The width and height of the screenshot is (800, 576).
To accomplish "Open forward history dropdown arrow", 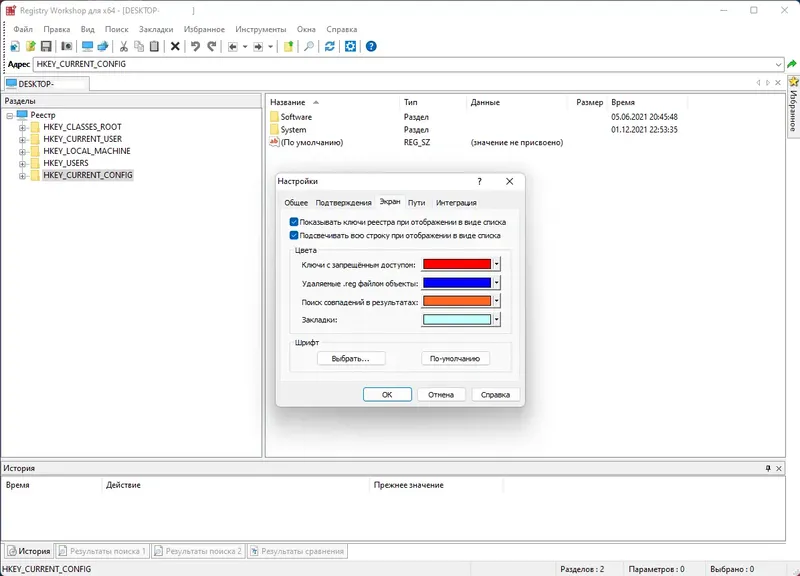I will (270, 46).
